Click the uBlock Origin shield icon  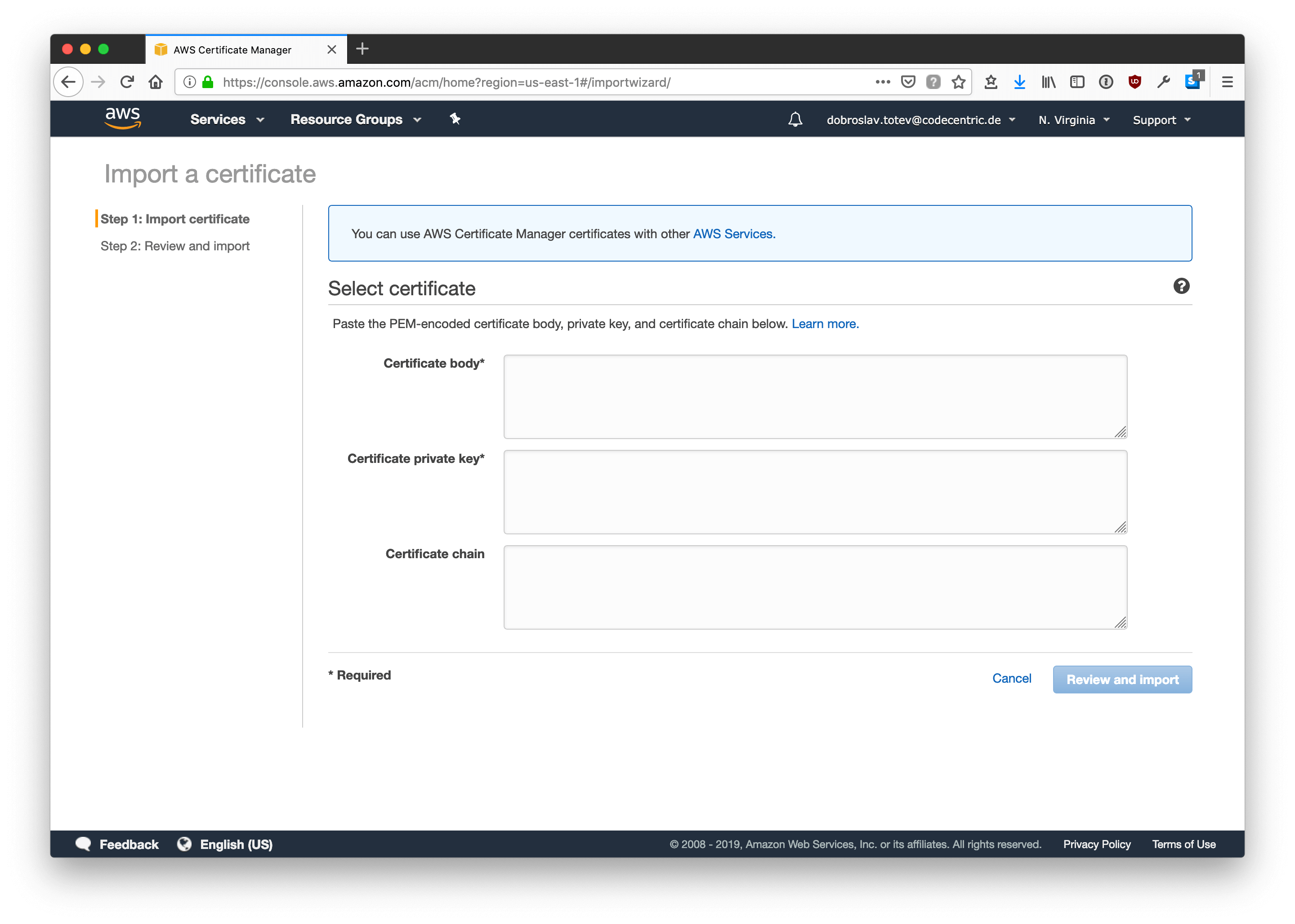coord(1134,83)
